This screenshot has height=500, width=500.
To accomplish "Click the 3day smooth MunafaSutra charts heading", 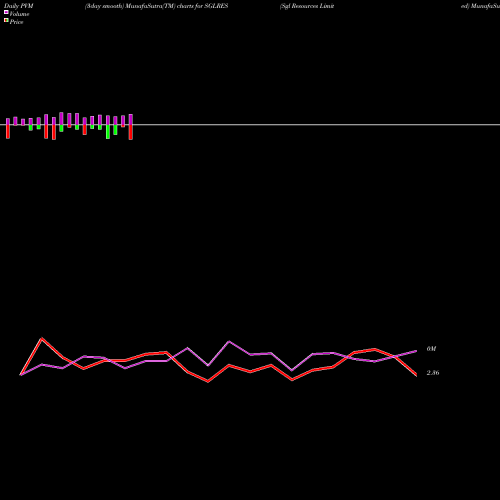I will pyautogui.click(x=156, y=6).
